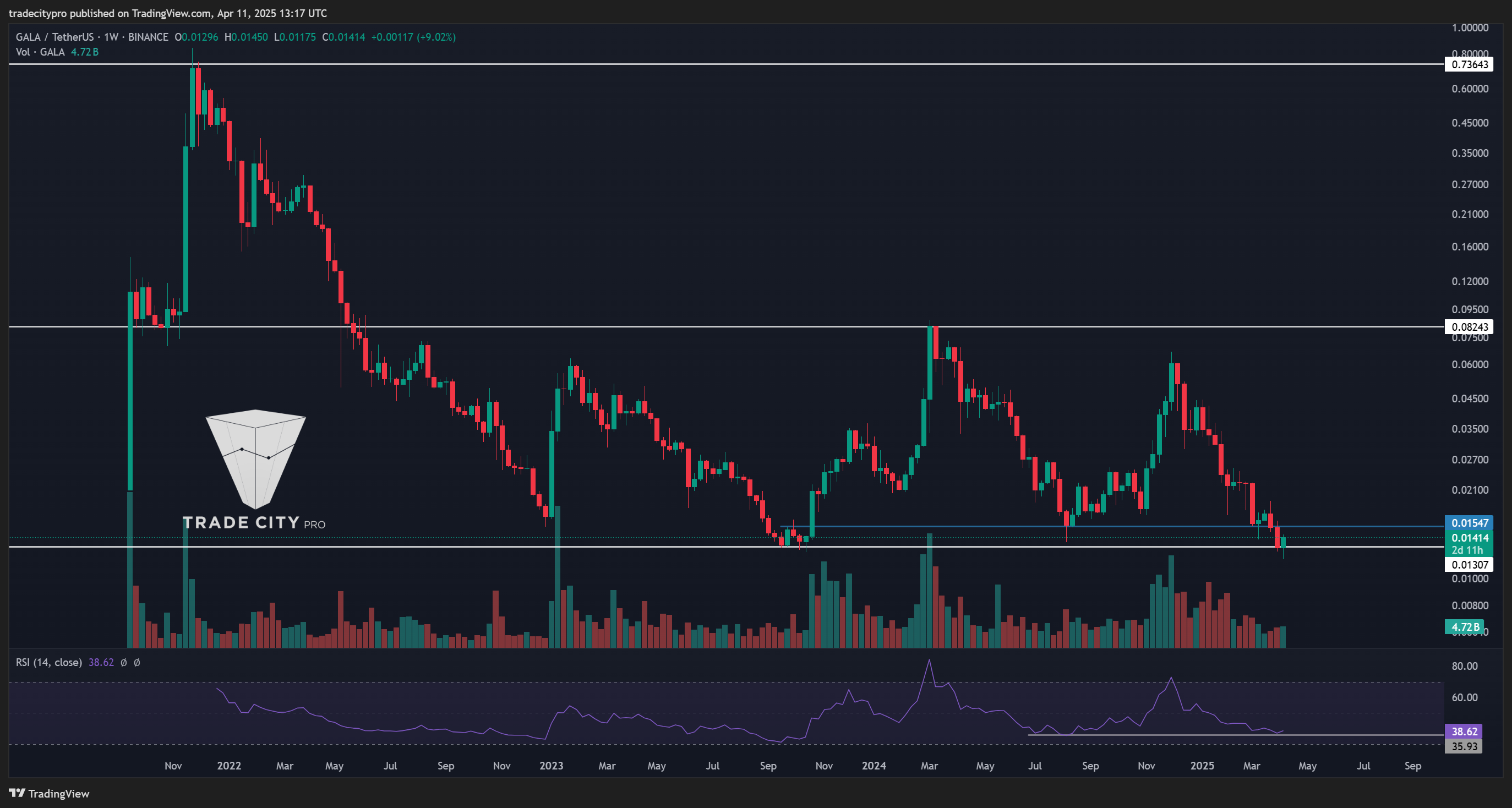
Task: Select the white horizontal line at 0.73643
Action: tap(726, 64)
